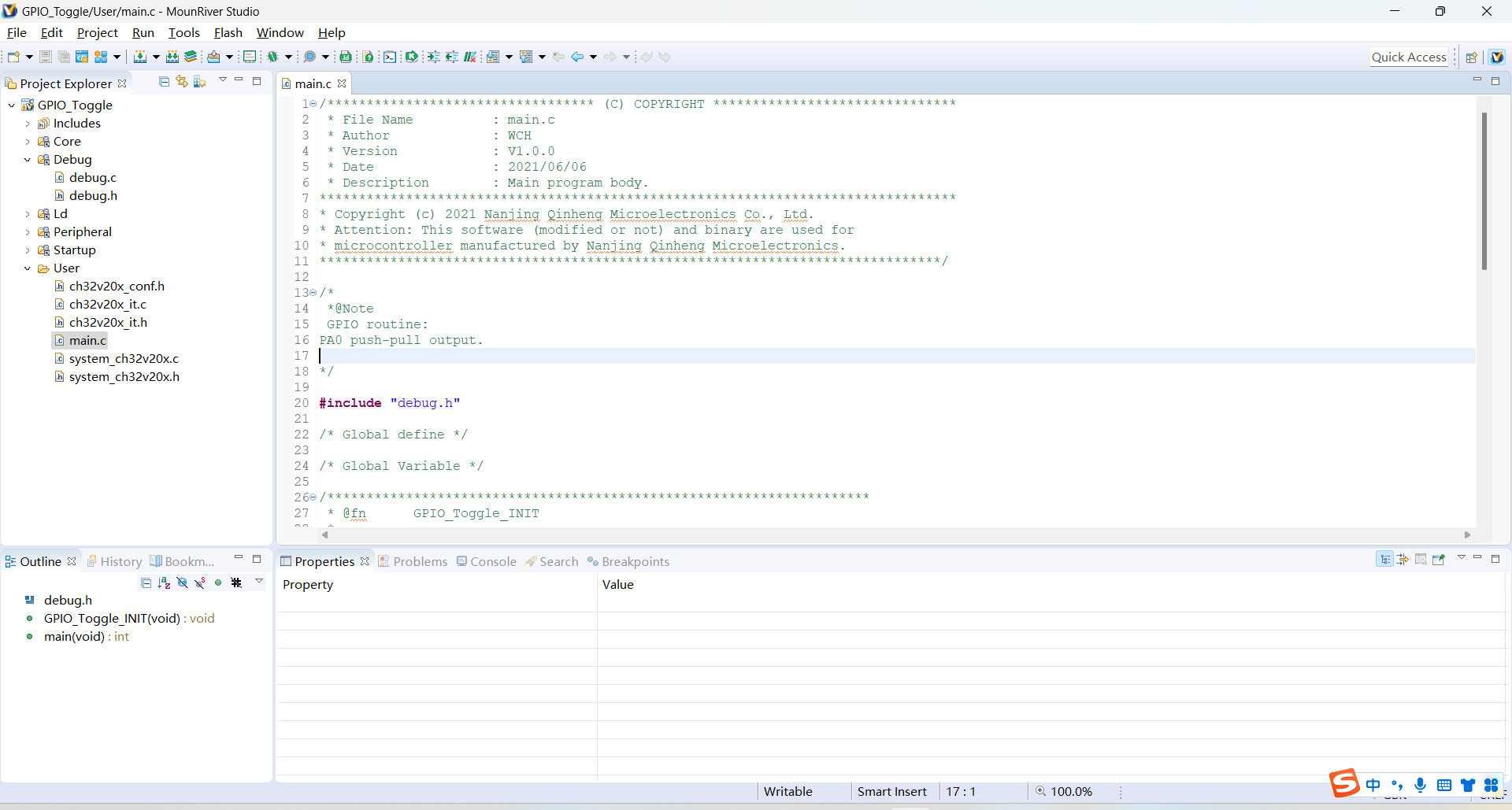The image size is (1512, 810).
Task: Click the Quick Access field
Action: click(1409, 57)
